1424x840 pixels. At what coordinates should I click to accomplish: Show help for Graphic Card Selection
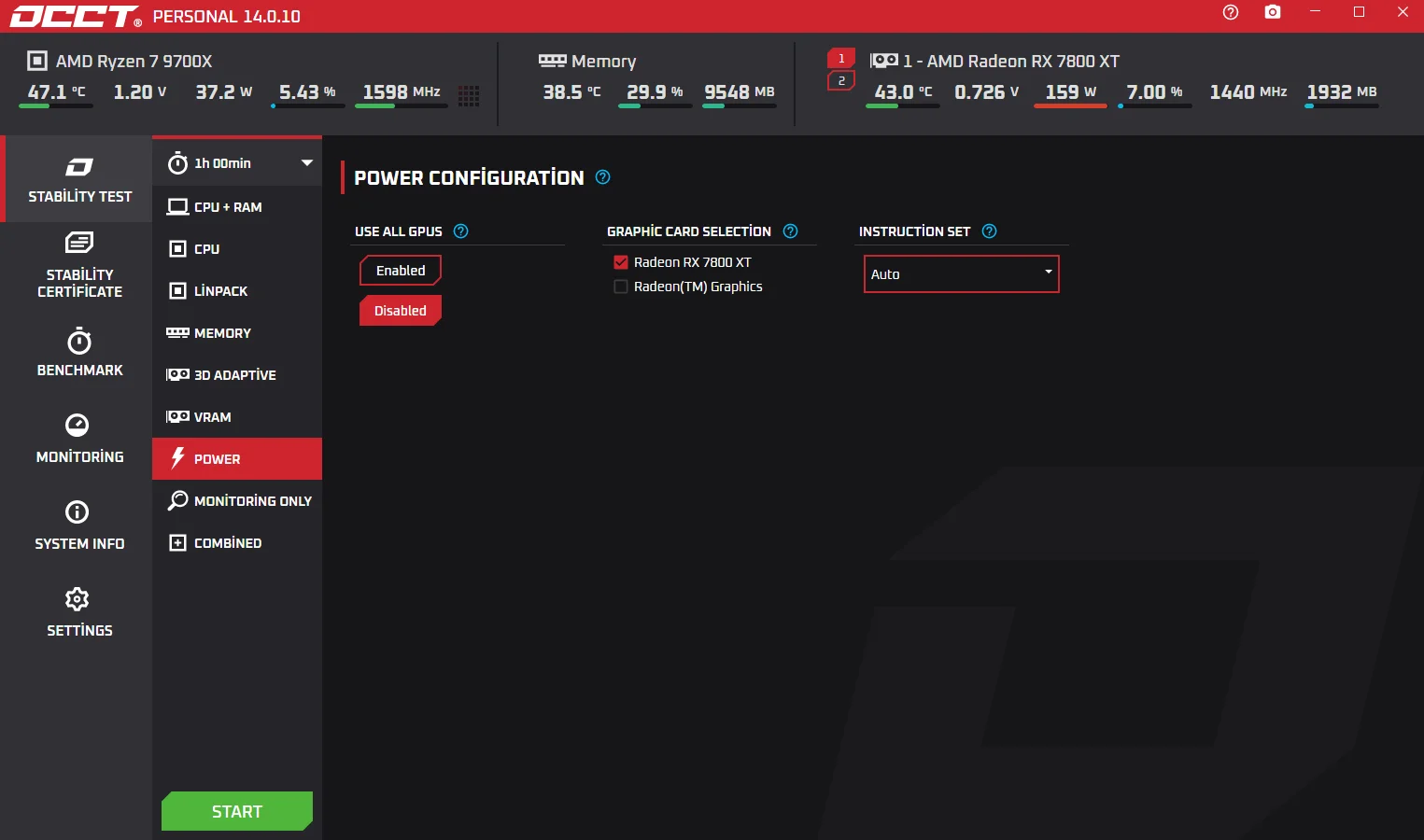point(791,231)
